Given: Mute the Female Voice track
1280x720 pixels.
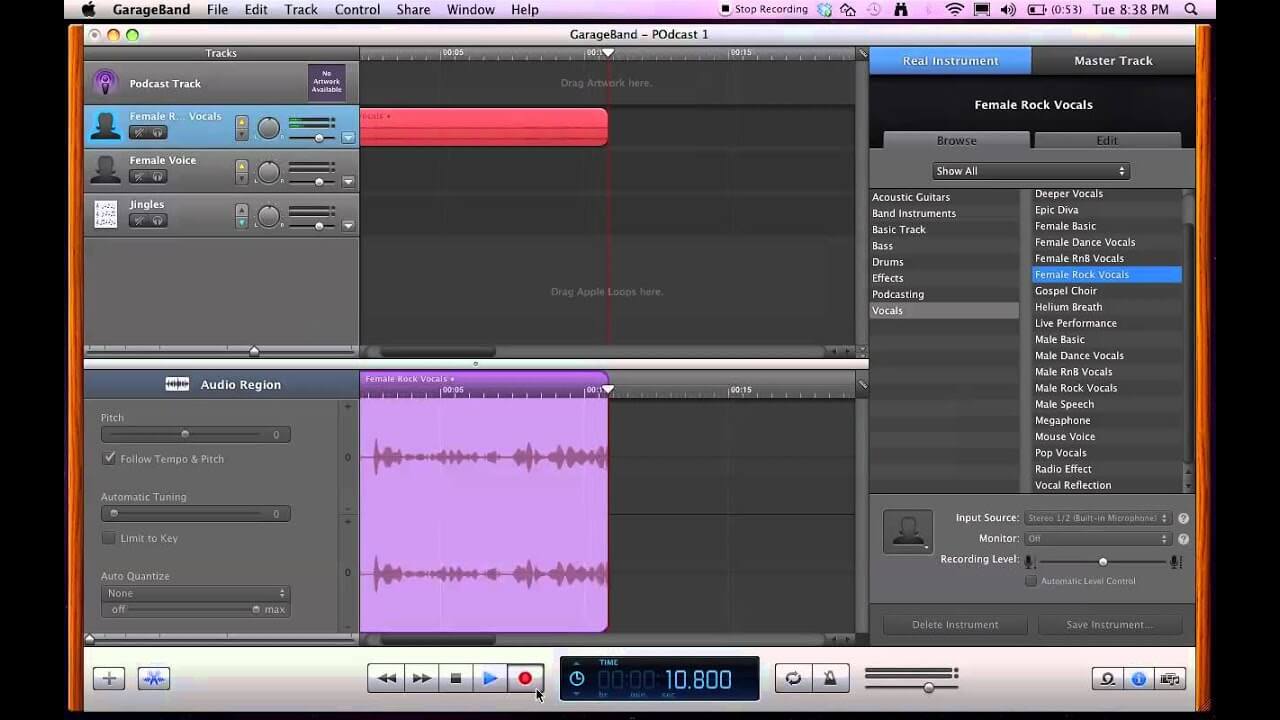Looking at the screenshot, I should (139, 176).
